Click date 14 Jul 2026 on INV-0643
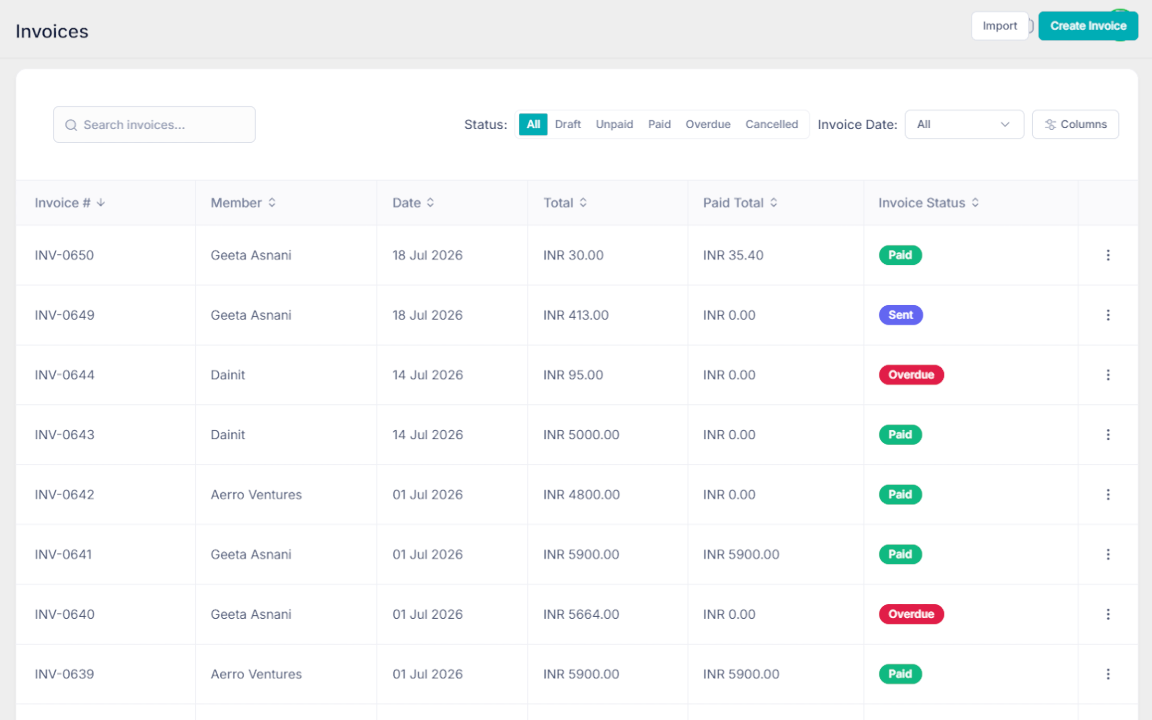Screen dimensions: 1152x720 point(428,435)
